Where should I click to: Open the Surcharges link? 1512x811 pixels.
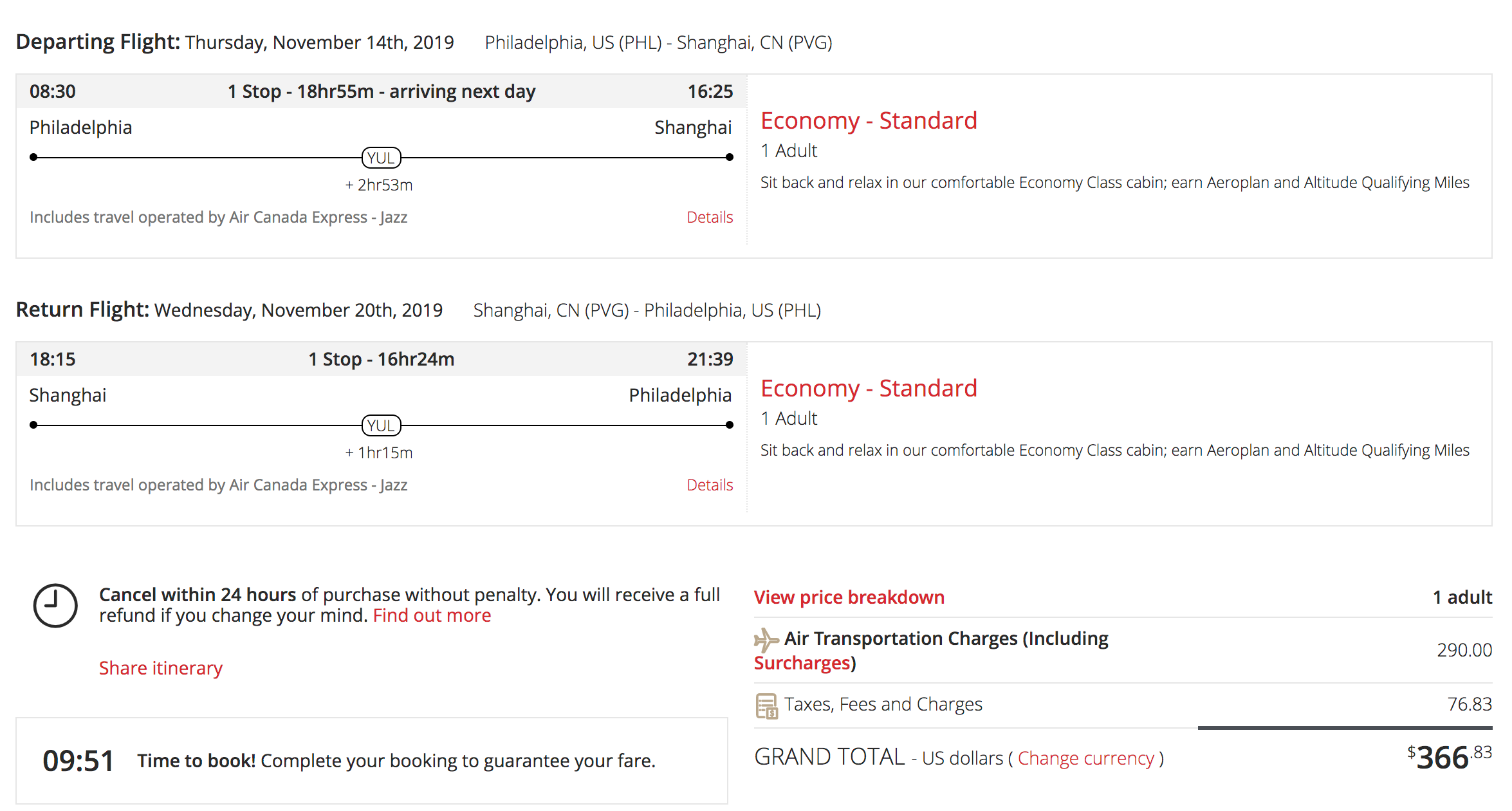(x=802, y=663)
